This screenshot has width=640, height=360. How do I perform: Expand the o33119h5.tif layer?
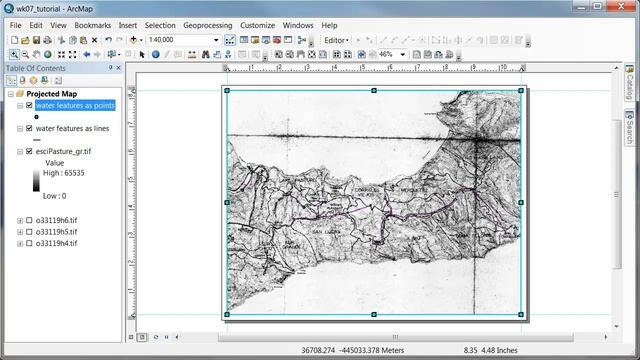click(x=20, y=232)
